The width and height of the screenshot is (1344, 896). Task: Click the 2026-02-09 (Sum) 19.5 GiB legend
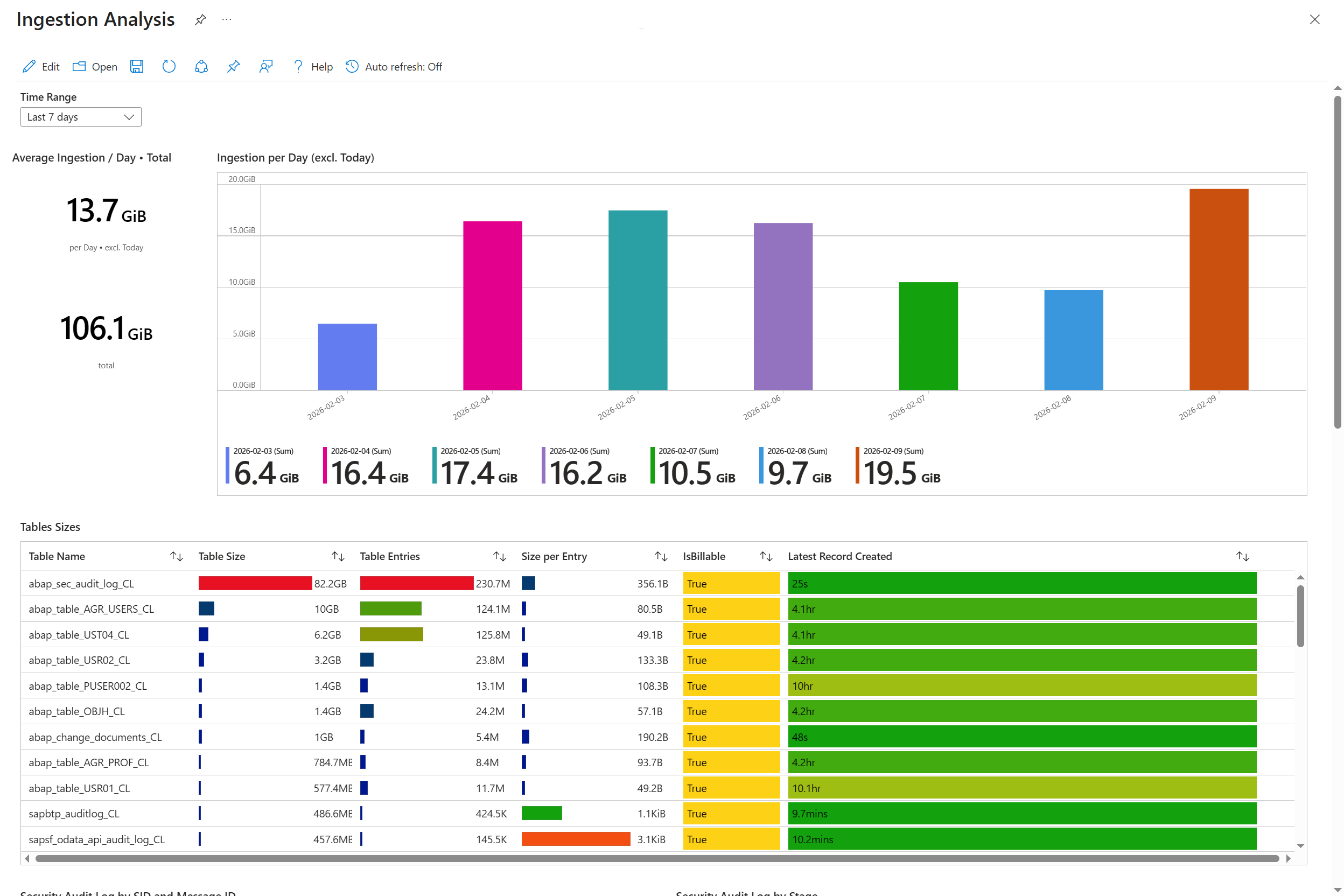pyautogui.click(x=898, y=466)
